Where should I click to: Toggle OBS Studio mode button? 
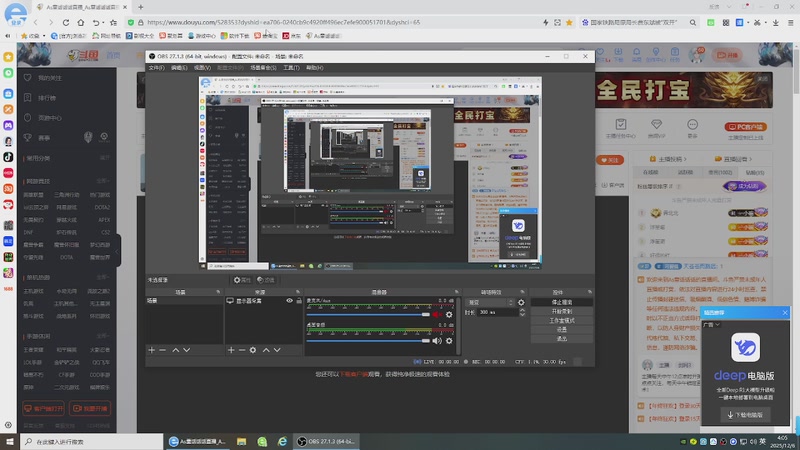(x=561, y=320)
